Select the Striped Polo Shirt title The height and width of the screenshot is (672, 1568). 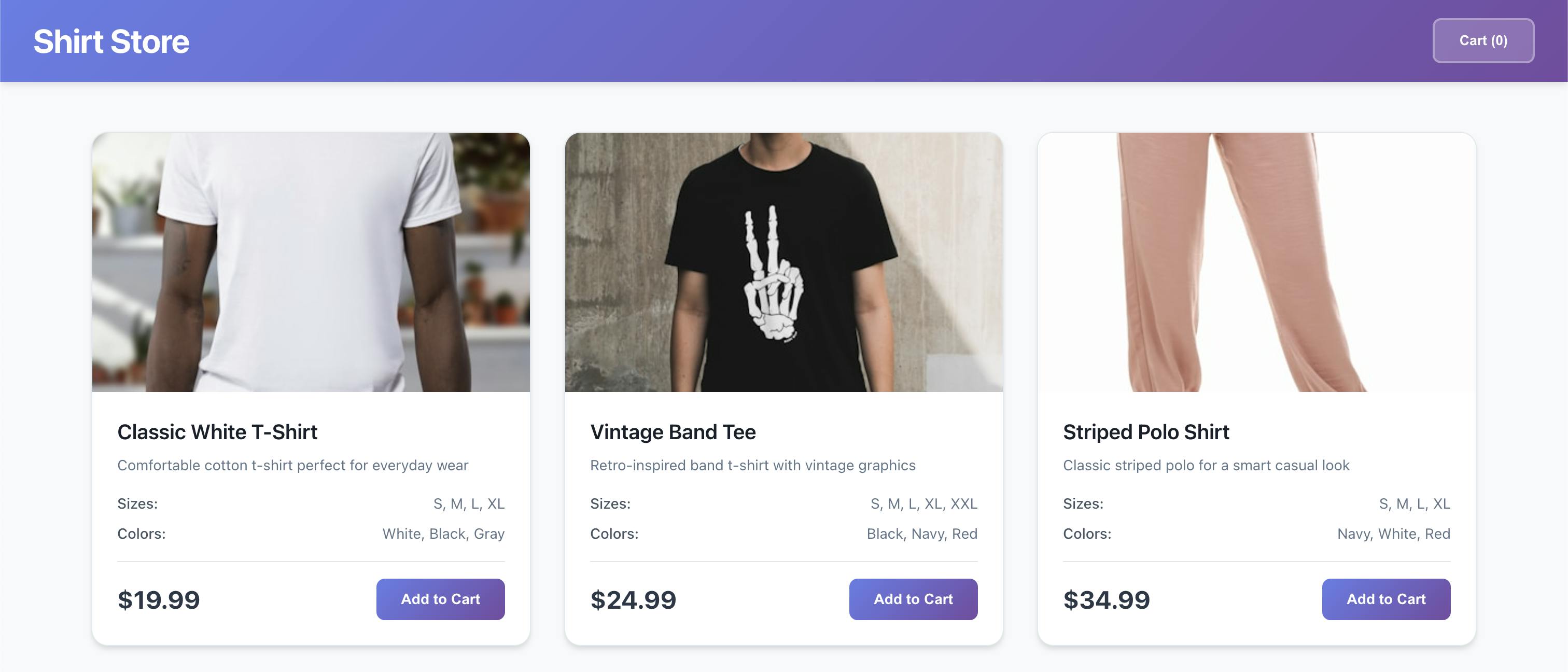1146,432
